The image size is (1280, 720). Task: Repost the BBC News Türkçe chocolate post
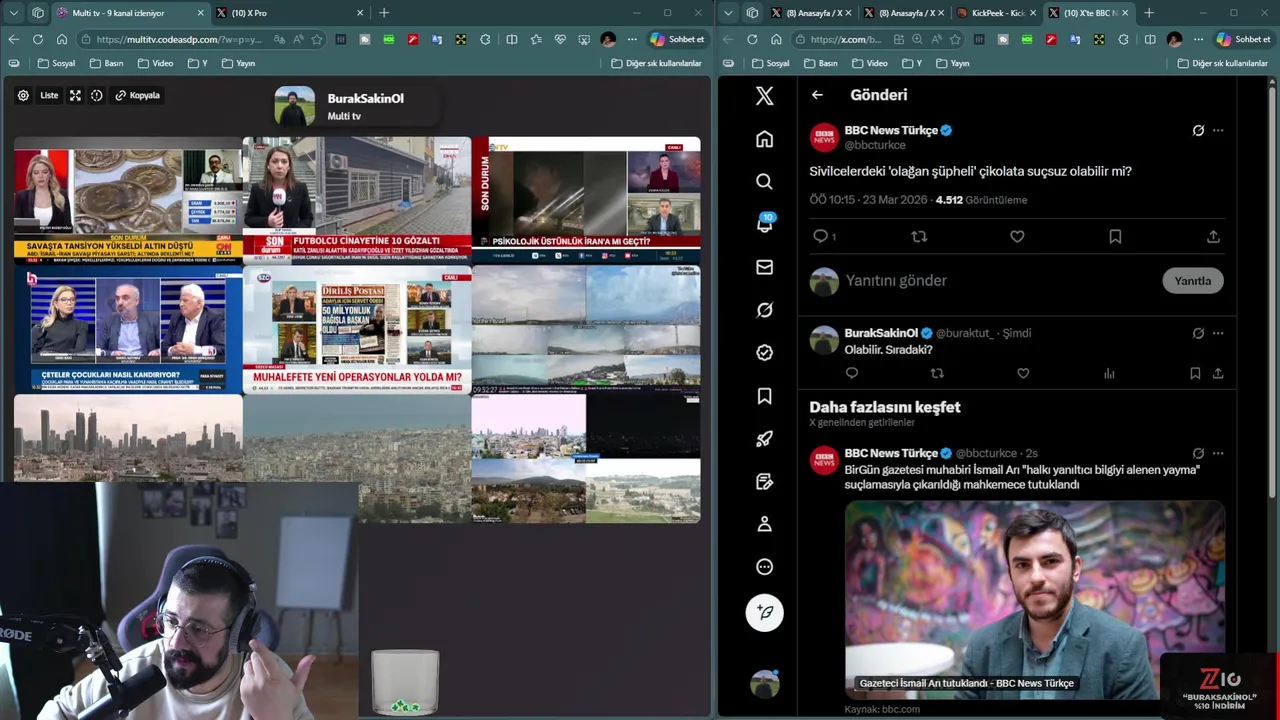919,237
